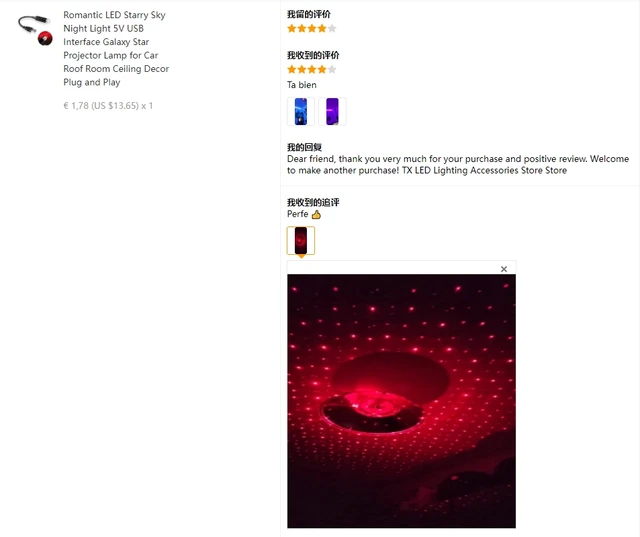Viewport: 640px width, 537px height.
Task: Click the 我的回复 heading
Action: pyautogui.click(x=304, y=147)
